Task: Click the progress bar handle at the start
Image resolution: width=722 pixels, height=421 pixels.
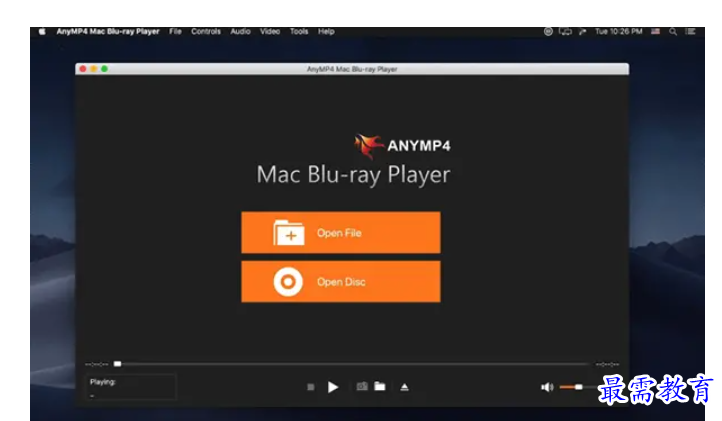Action: 118,364
